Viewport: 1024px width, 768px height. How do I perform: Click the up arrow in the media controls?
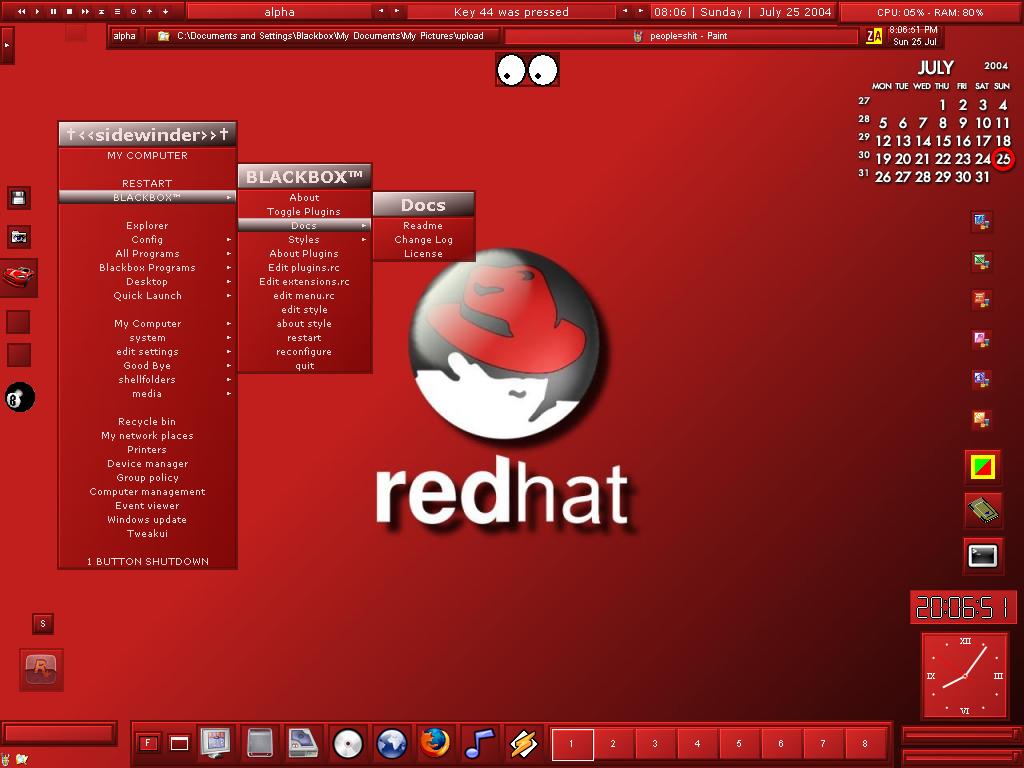coord(149,12)
